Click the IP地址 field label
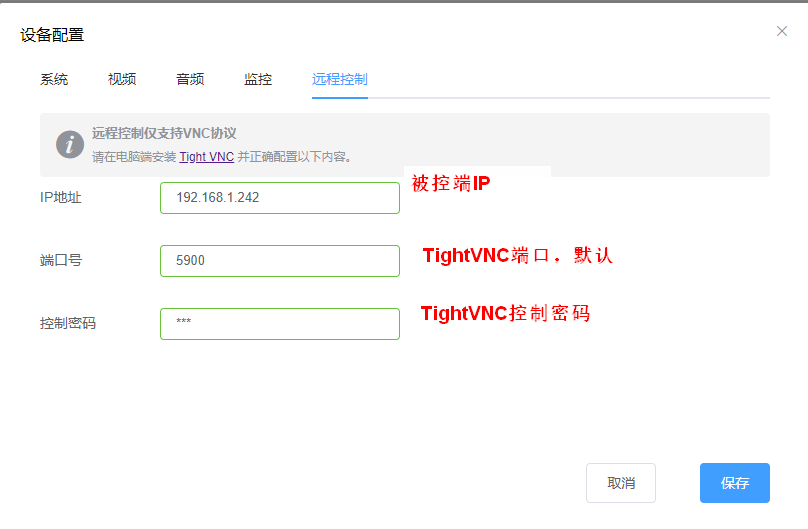This screenshot has width=808, height=529. 61,198
